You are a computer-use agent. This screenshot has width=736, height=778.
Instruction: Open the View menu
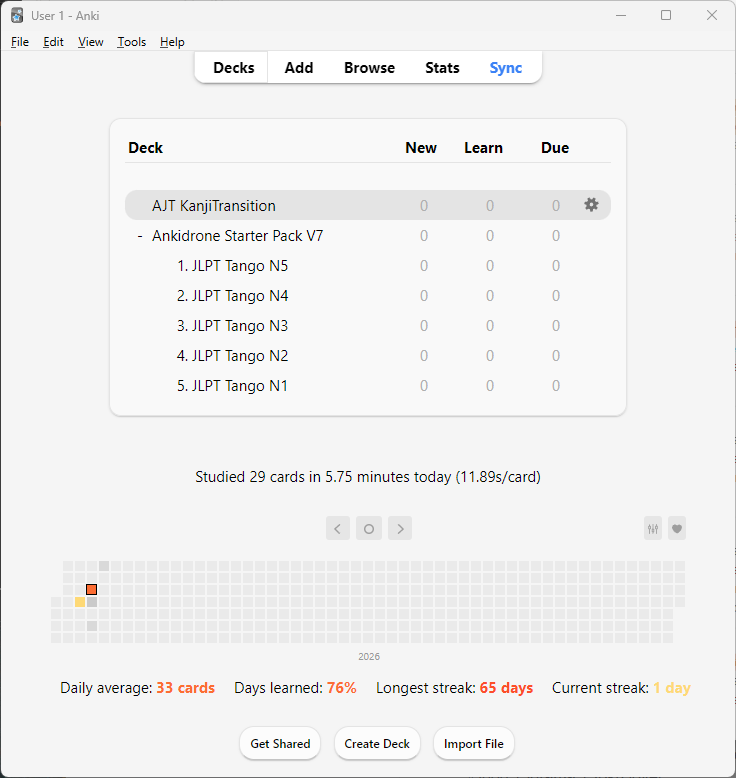(x=90, y=42)
